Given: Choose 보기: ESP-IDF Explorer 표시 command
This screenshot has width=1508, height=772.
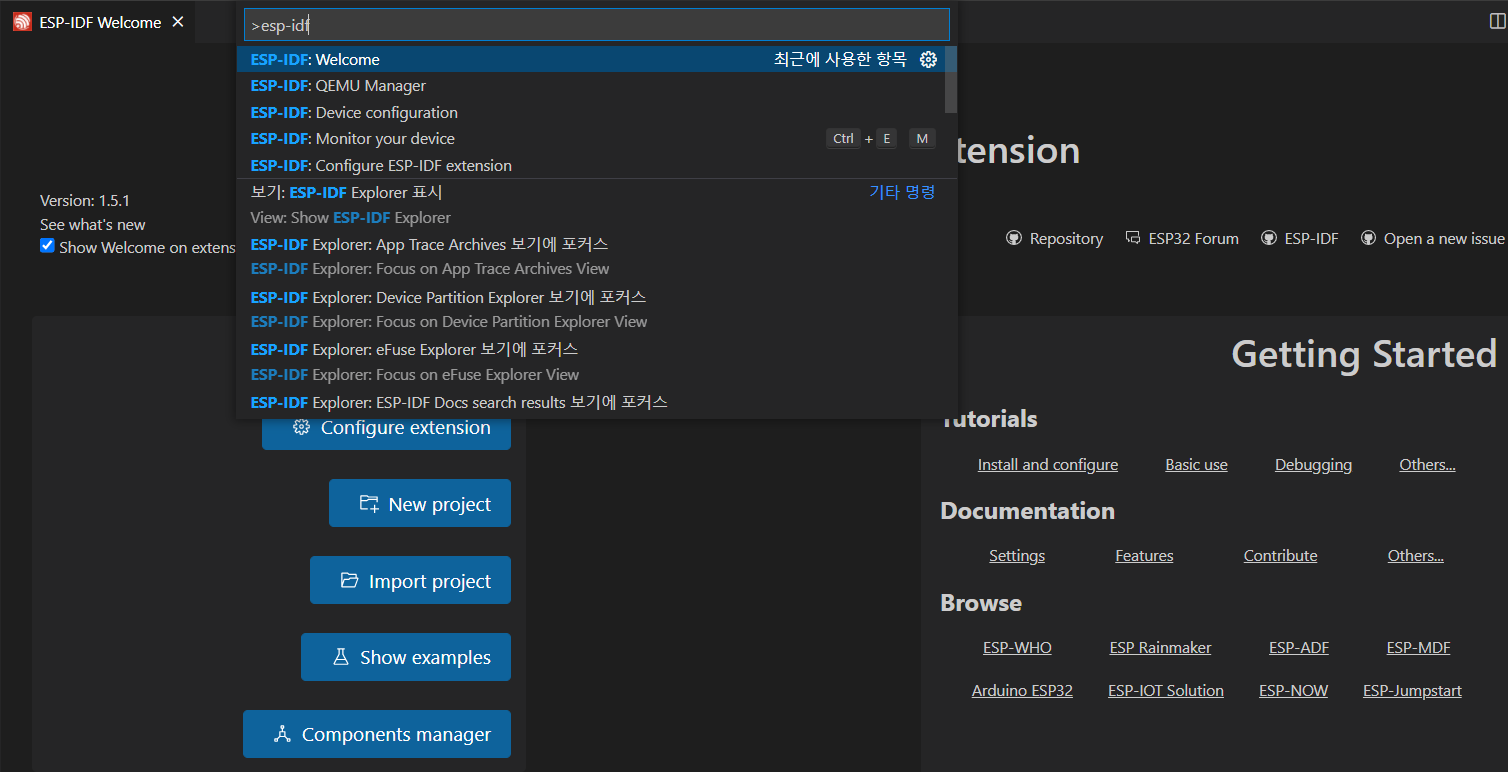Looking at the screenshot, I should [590, 205].
